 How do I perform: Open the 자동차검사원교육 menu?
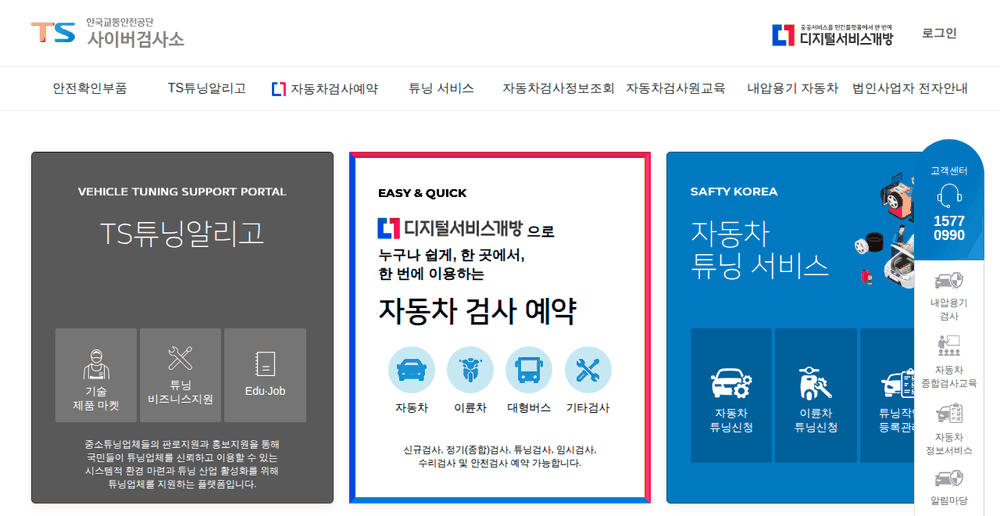(x=675, y=88)
